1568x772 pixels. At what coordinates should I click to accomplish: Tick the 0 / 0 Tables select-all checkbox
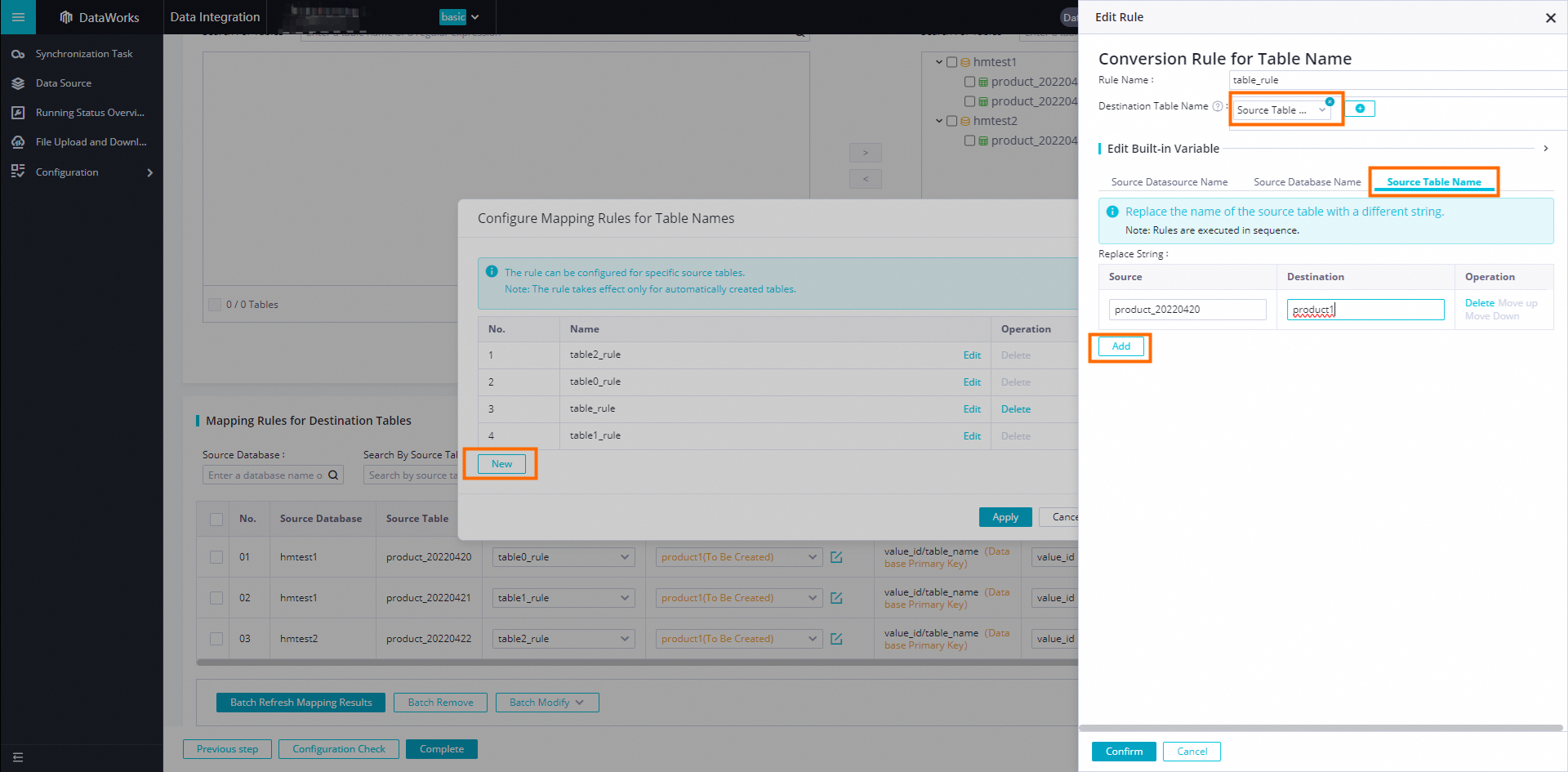point(215,305)
